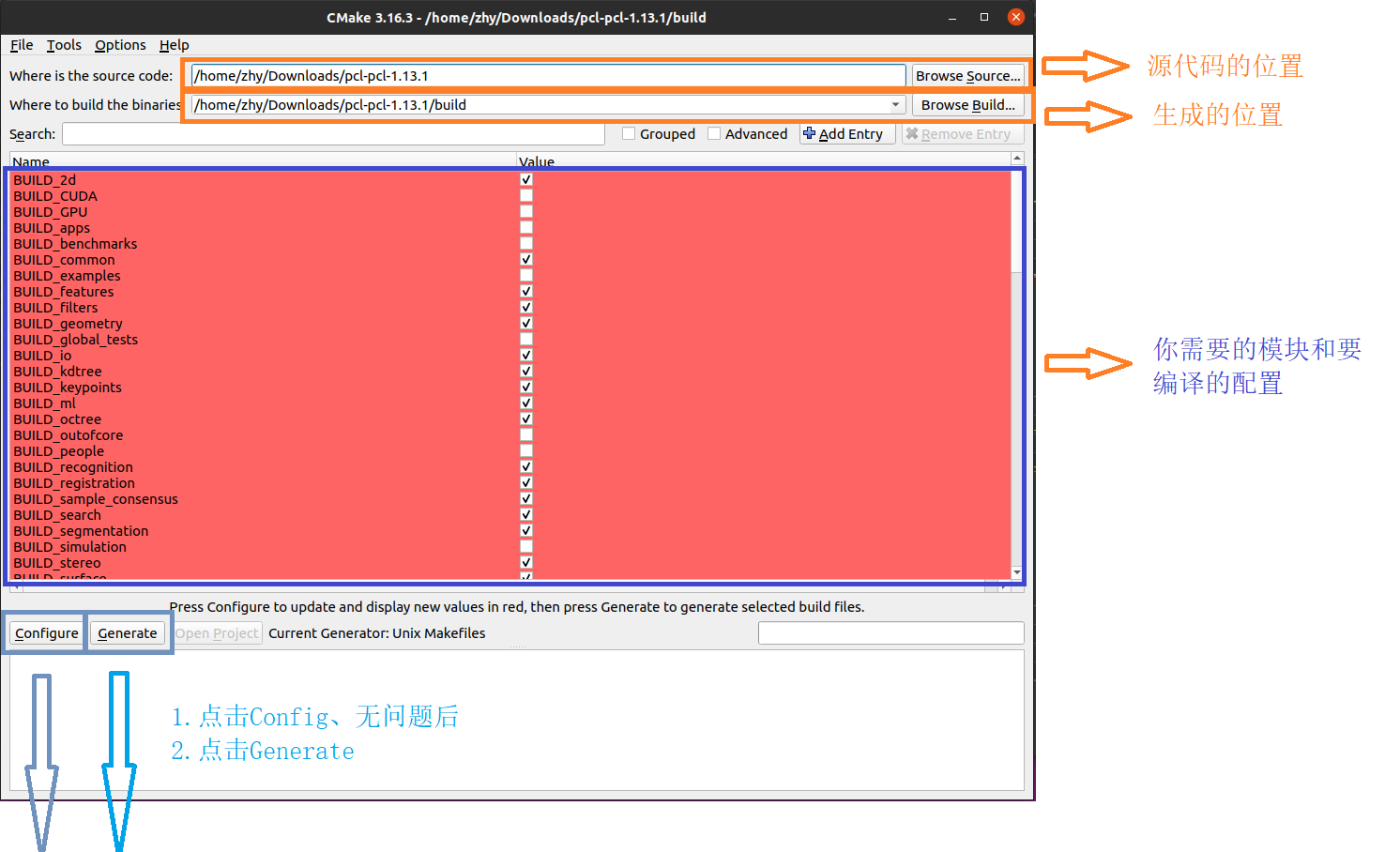Uncheck BUILD_filters checkbox
The width and height of the screenshot is (1400, 852).
click(526, 308)
